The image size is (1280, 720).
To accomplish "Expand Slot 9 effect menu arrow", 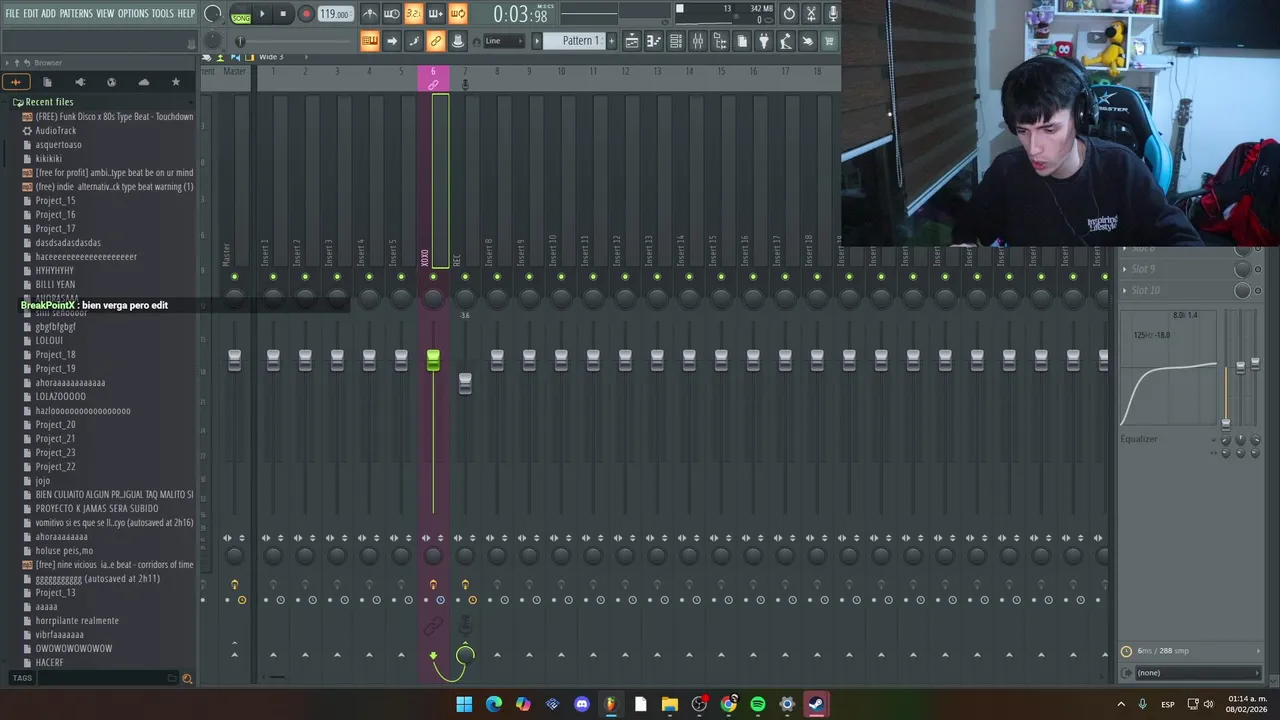I will (1125, 269).
